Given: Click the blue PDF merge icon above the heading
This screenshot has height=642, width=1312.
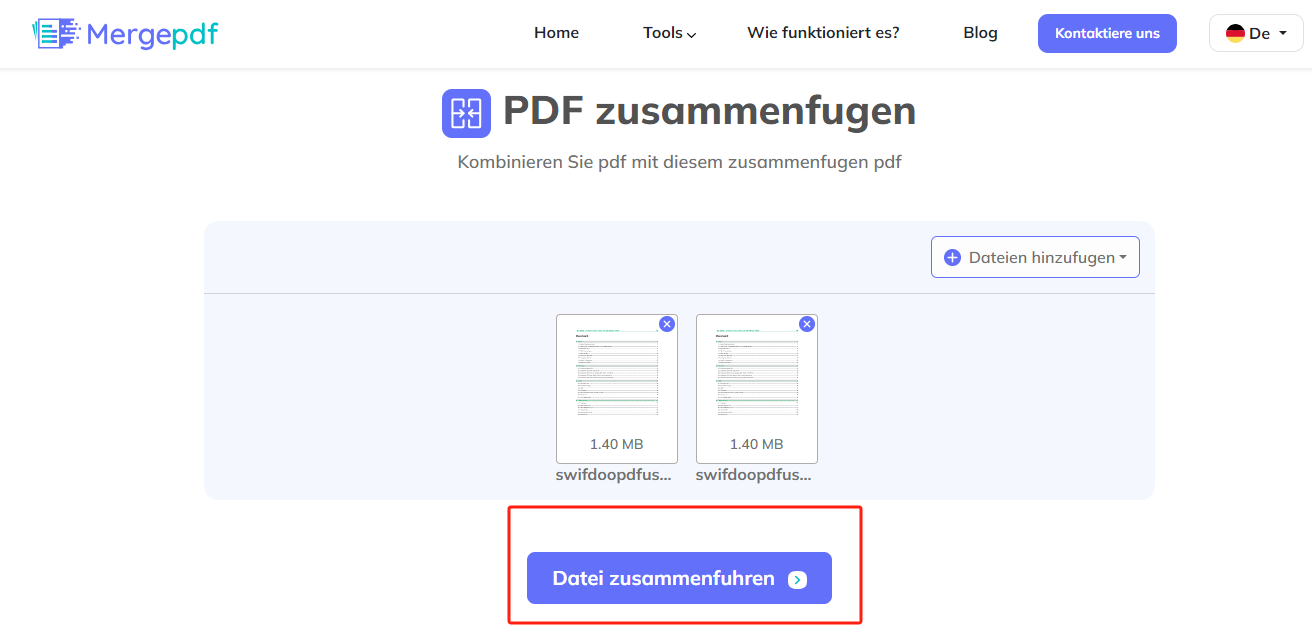Looking at the screenshot, I should click(466, 112).
